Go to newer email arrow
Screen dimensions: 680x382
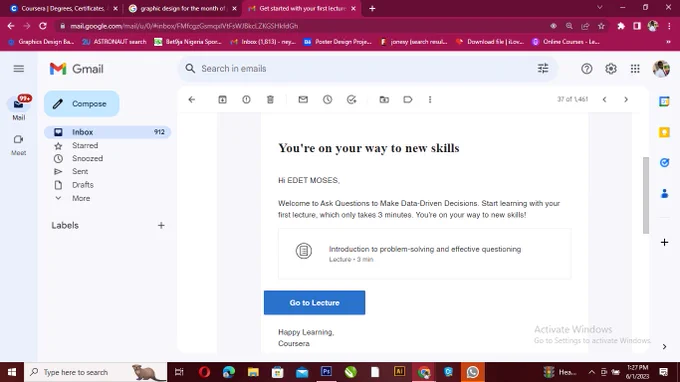pyautogui.click(x=605, y=99)
